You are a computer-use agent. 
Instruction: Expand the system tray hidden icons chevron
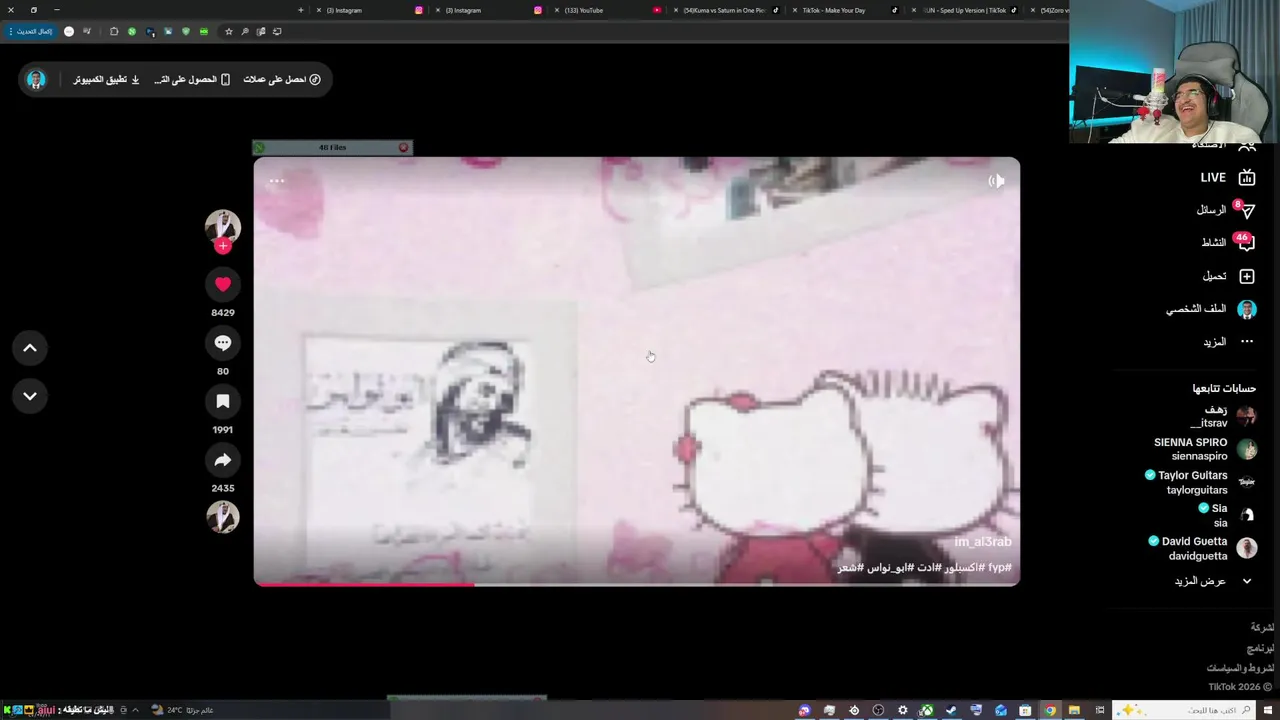point(135,710)
